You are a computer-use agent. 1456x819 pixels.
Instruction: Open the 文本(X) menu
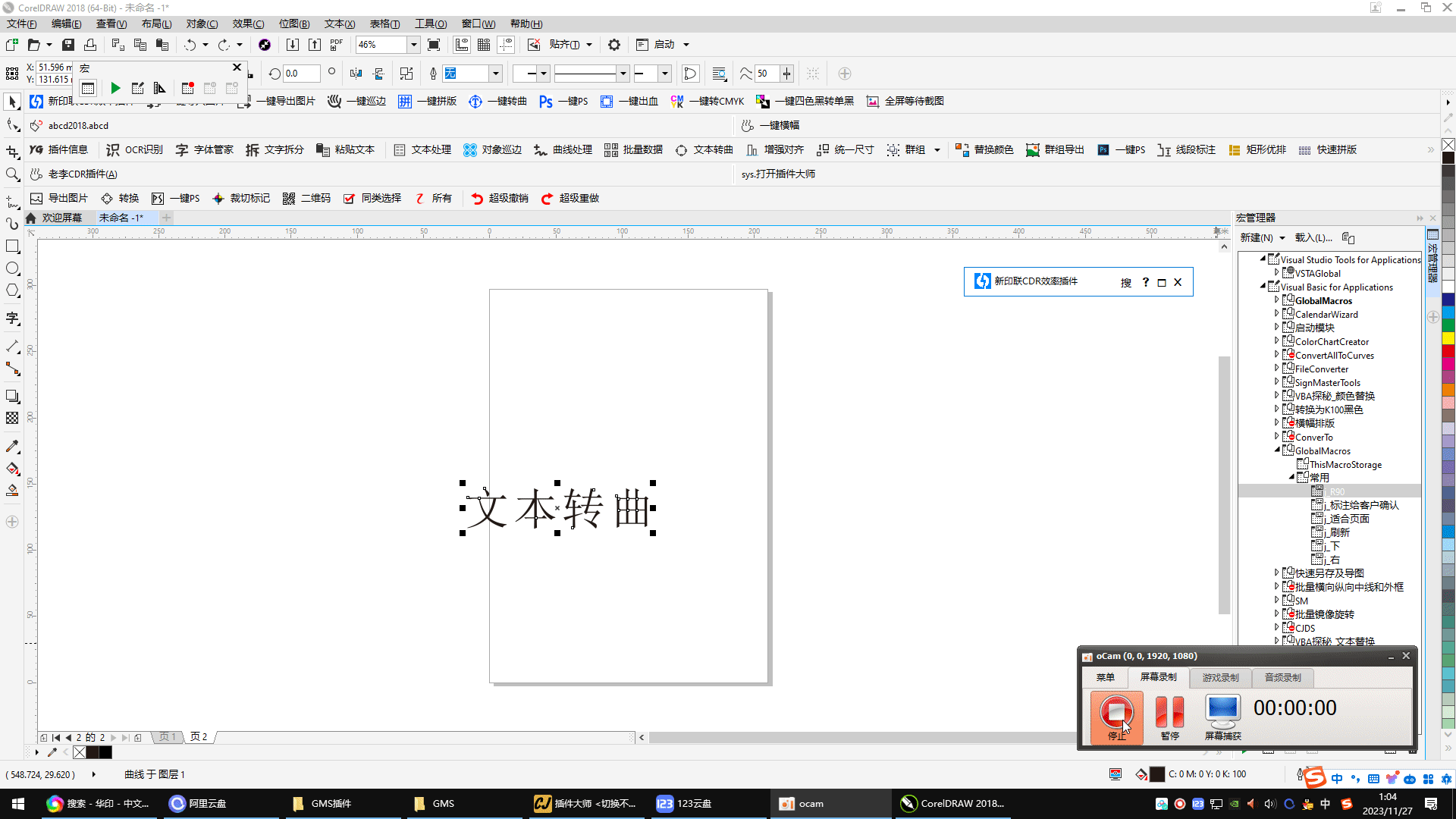(338, 24)
